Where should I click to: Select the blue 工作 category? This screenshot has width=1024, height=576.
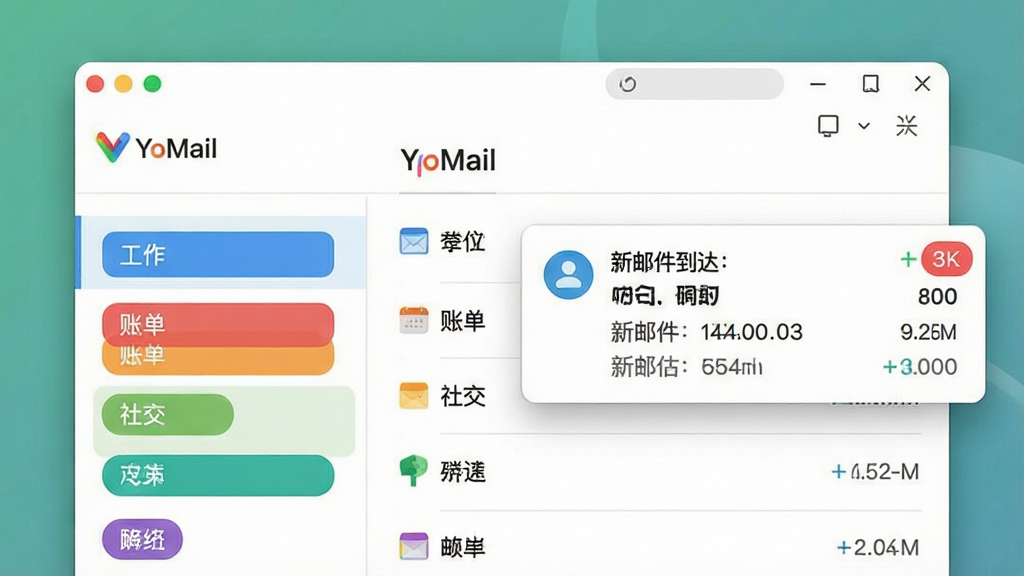[x=218, y=254]
